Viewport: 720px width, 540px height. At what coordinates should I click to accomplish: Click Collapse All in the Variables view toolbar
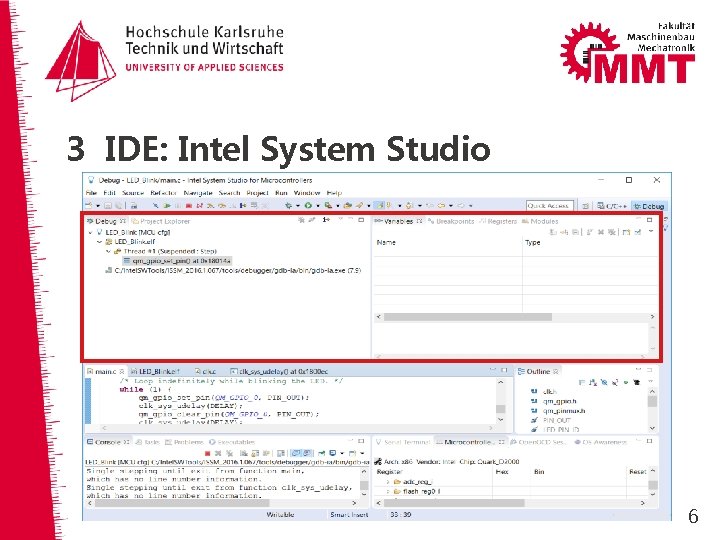[575, 232]
